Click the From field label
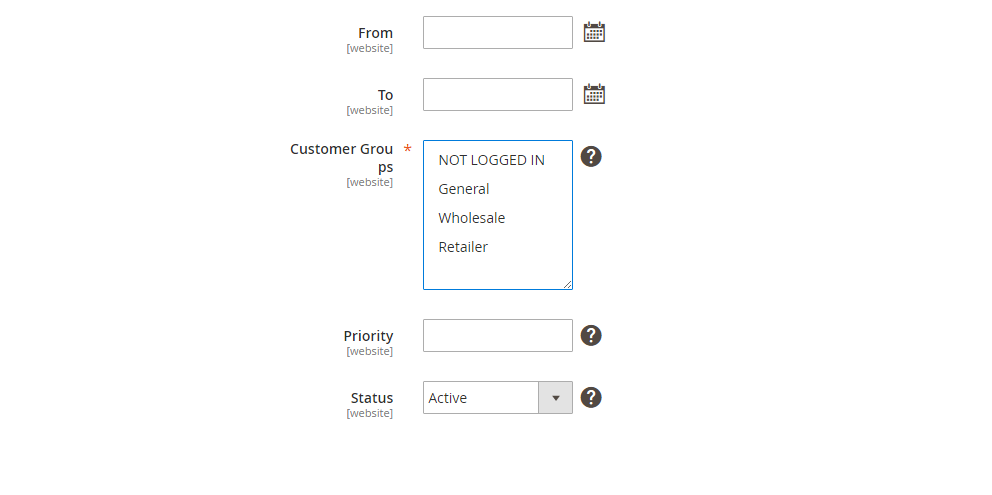 tap(376, 33)
